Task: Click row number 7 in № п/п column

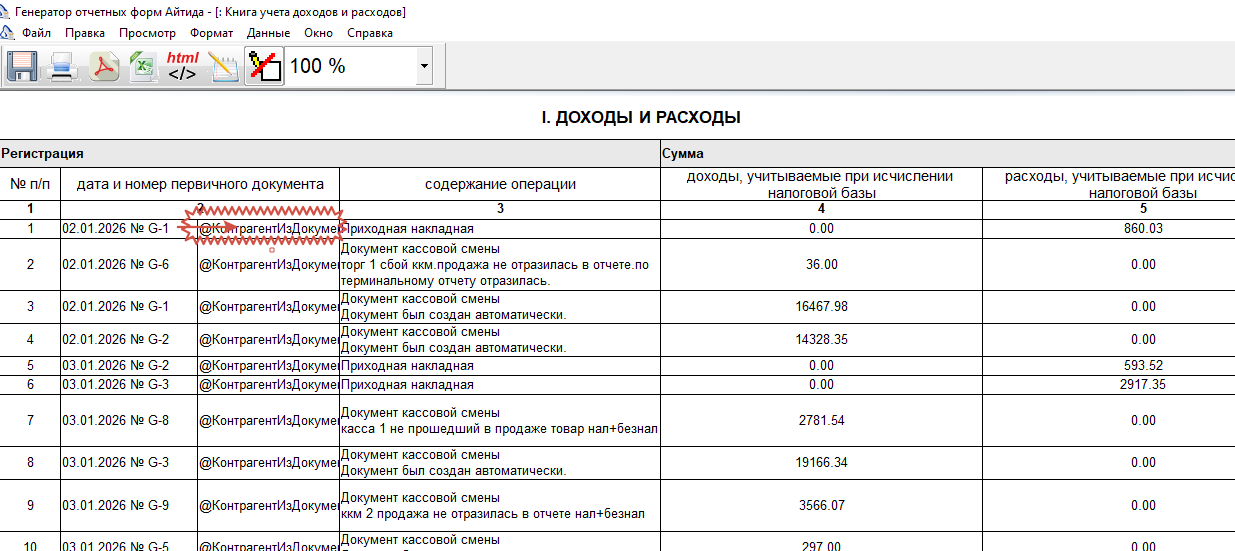Action: coord(30,421)
